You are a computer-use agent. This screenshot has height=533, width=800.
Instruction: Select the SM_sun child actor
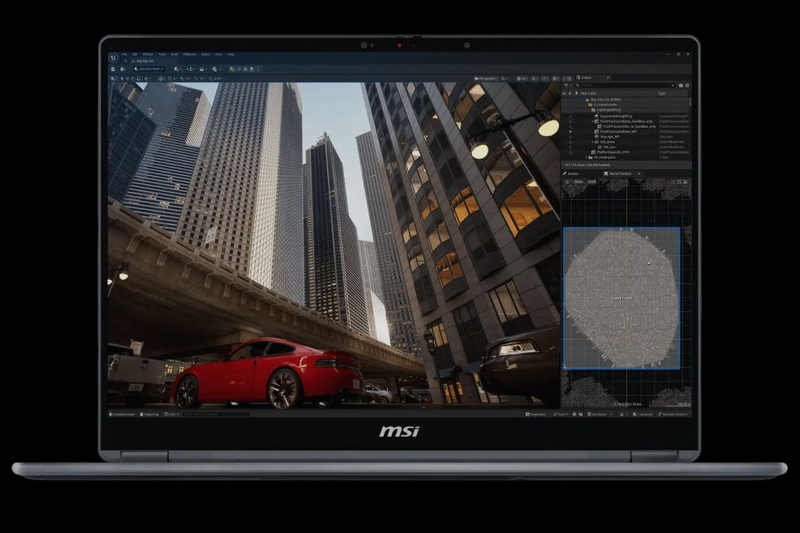click(609, 147)
